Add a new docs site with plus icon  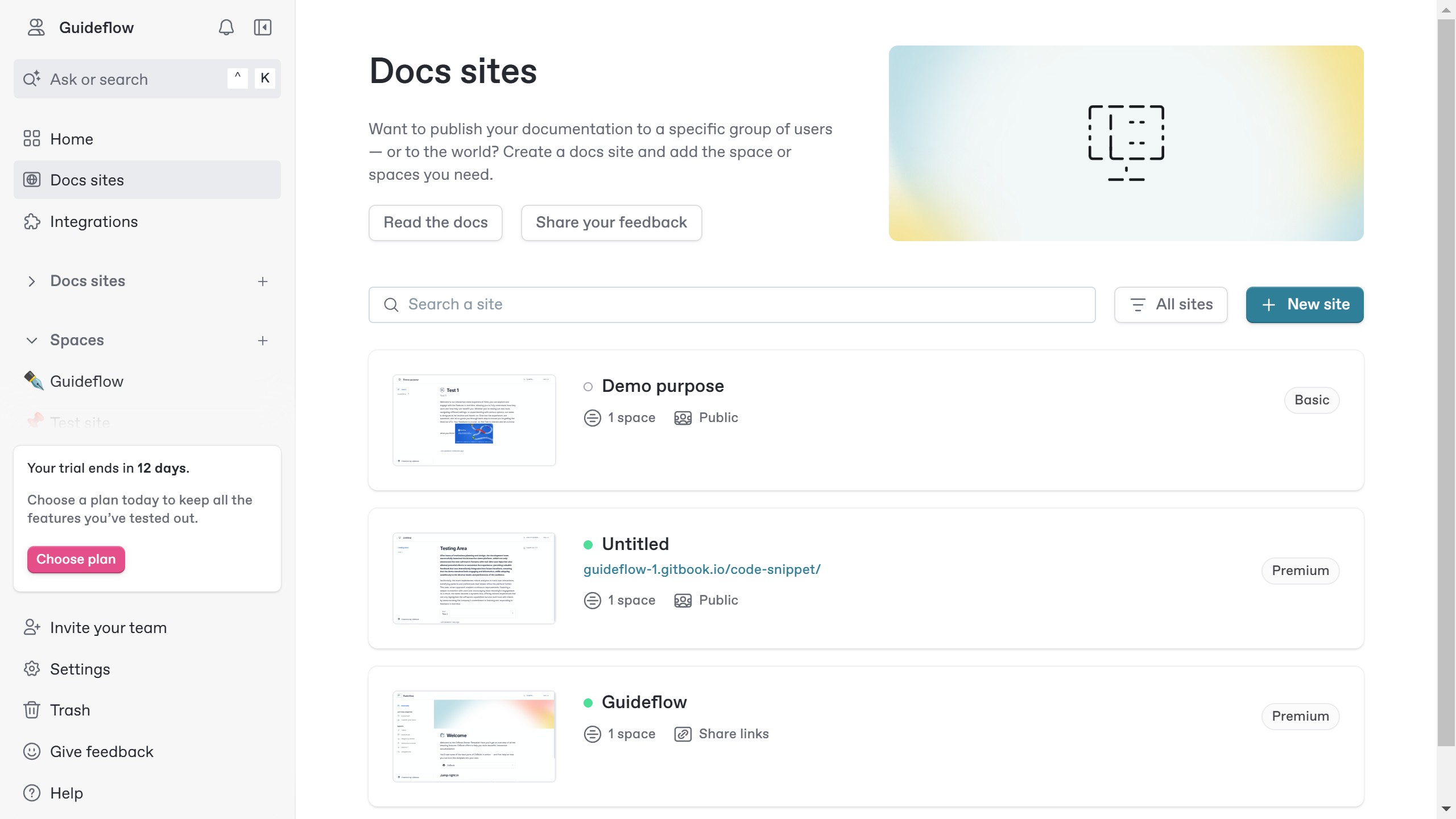point(263,281)
